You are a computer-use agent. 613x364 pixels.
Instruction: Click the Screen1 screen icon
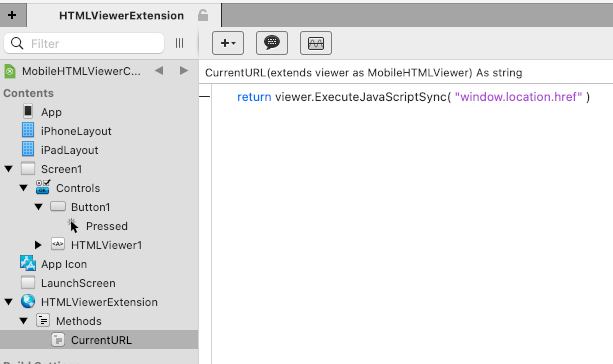[28, 169]
